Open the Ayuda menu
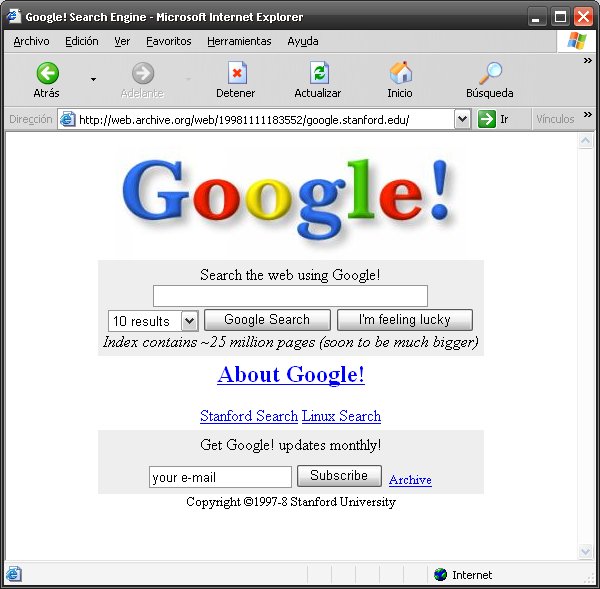Image resolution: width=600 pixels, height=589 pixels. pos(303,41)
